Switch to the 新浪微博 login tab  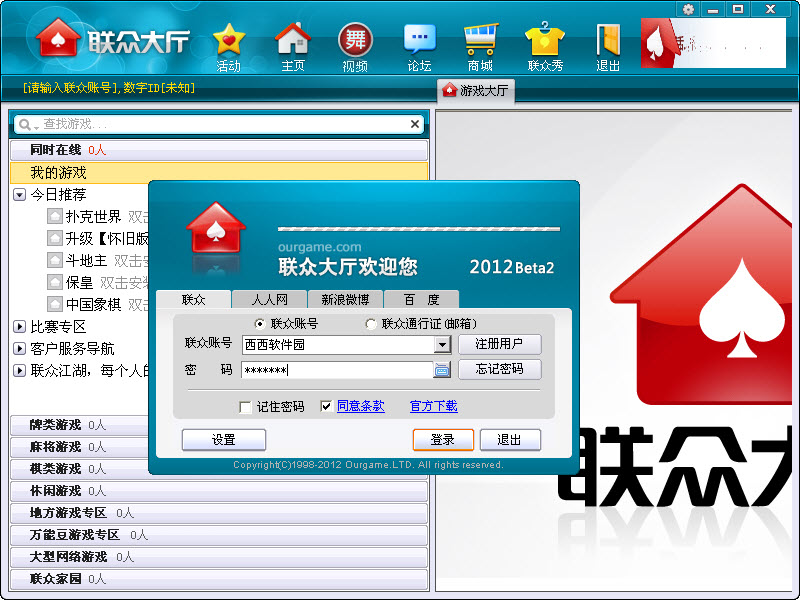tap(344, 299)
